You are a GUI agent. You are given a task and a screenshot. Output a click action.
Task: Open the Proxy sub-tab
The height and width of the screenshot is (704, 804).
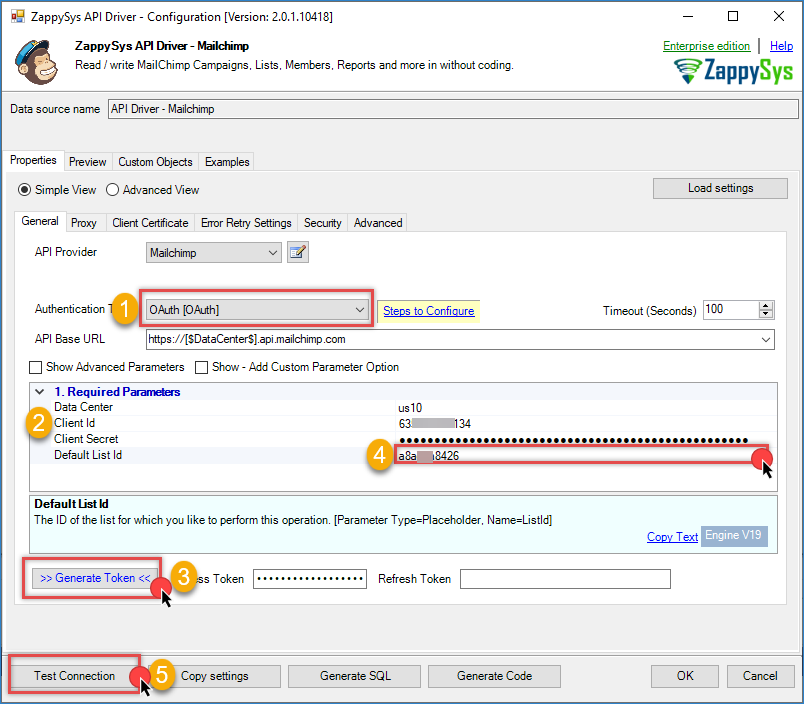pyautogui.click(x=84, y=223)
